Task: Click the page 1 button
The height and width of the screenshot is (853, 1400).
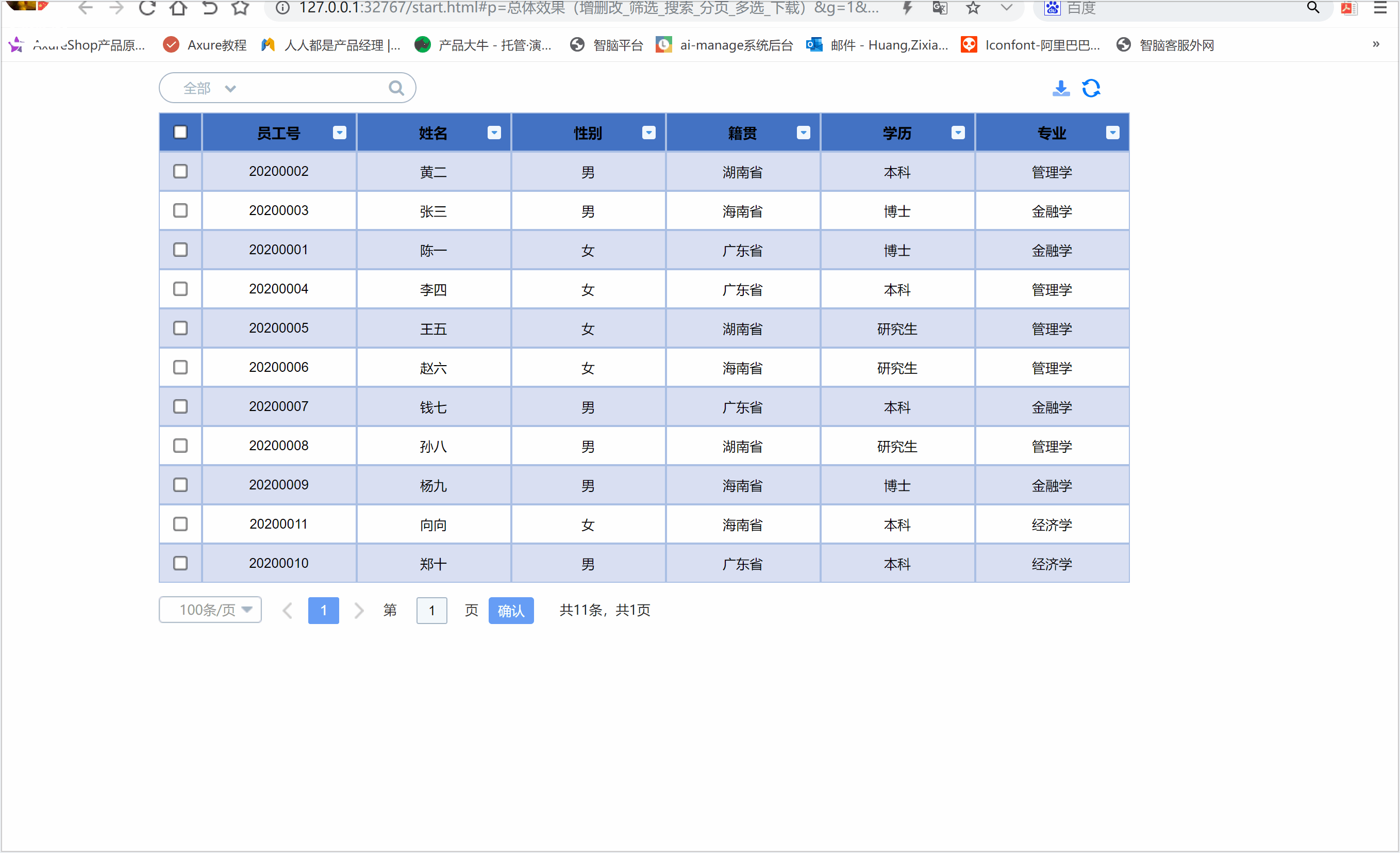Action: (323, 611)
